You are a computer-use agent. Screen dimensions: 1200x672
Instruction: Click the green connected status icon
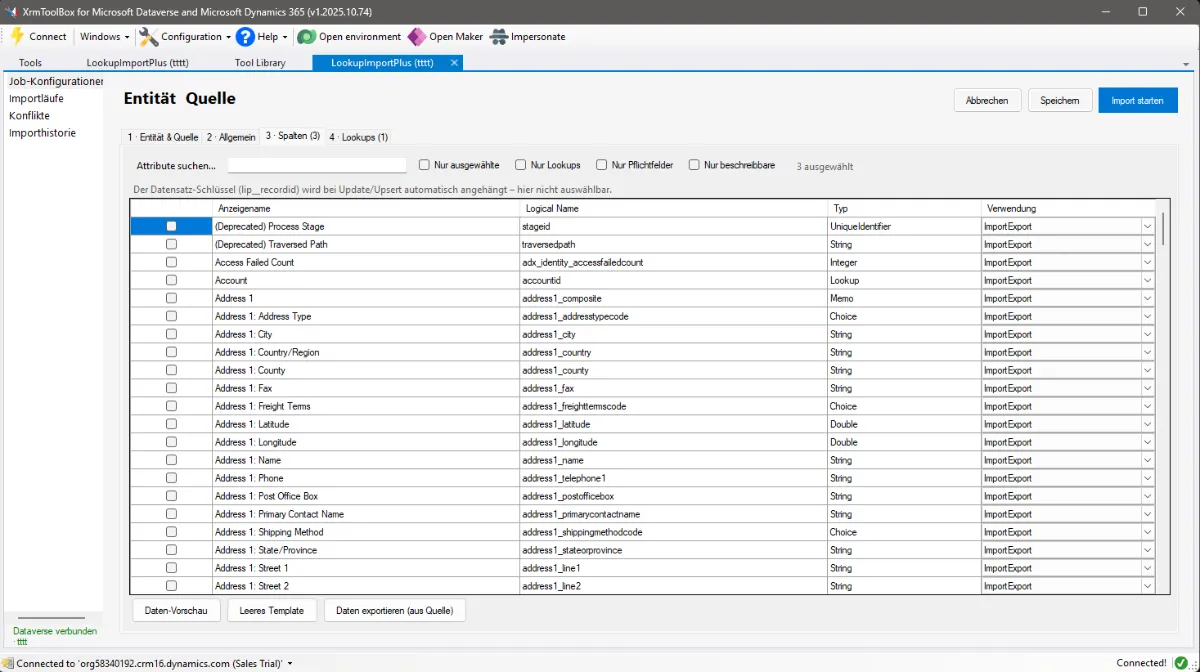point(1181,662)
